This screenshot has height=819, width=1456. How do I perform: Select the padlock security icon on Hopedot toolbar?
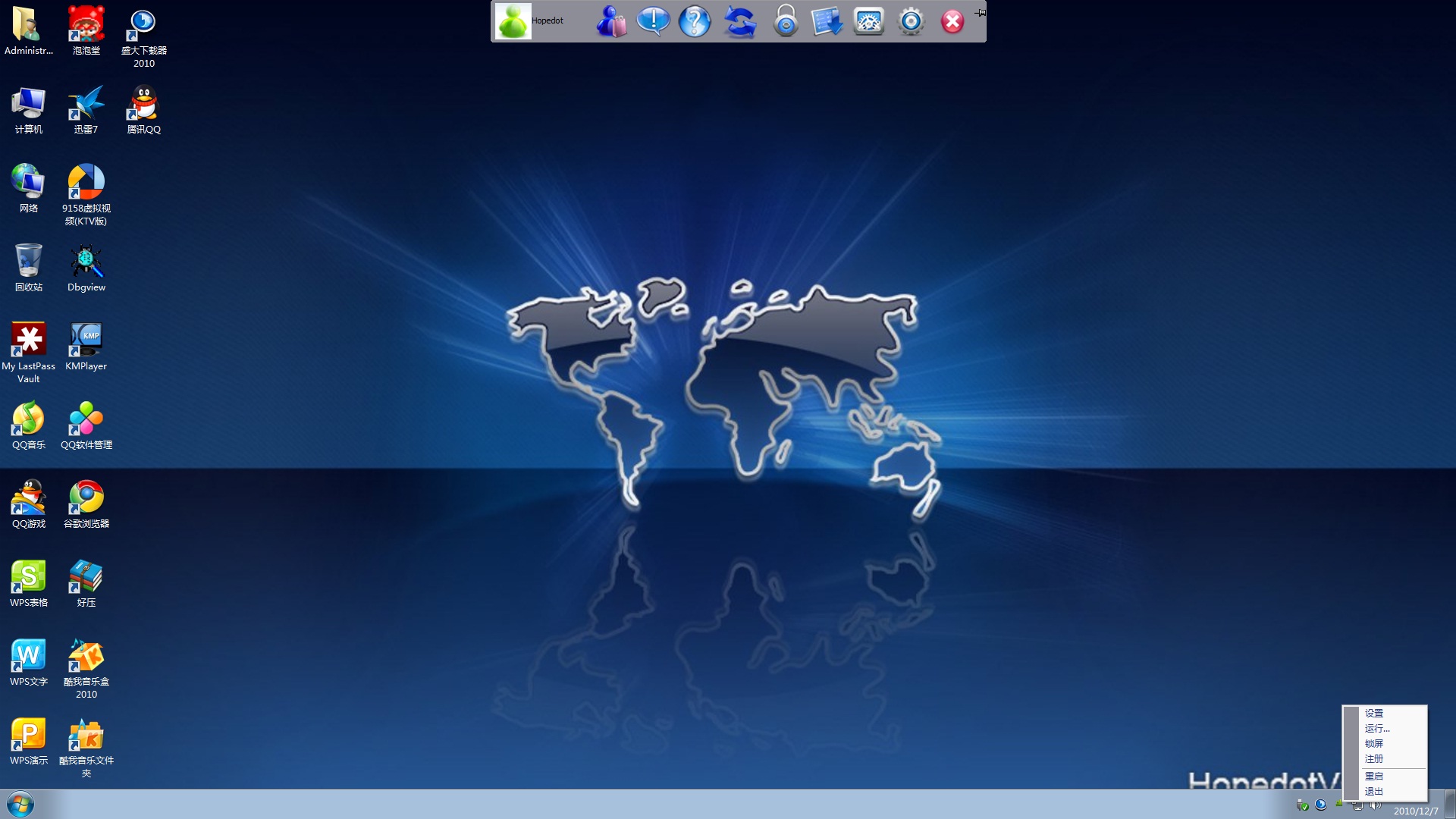(785, 22)
